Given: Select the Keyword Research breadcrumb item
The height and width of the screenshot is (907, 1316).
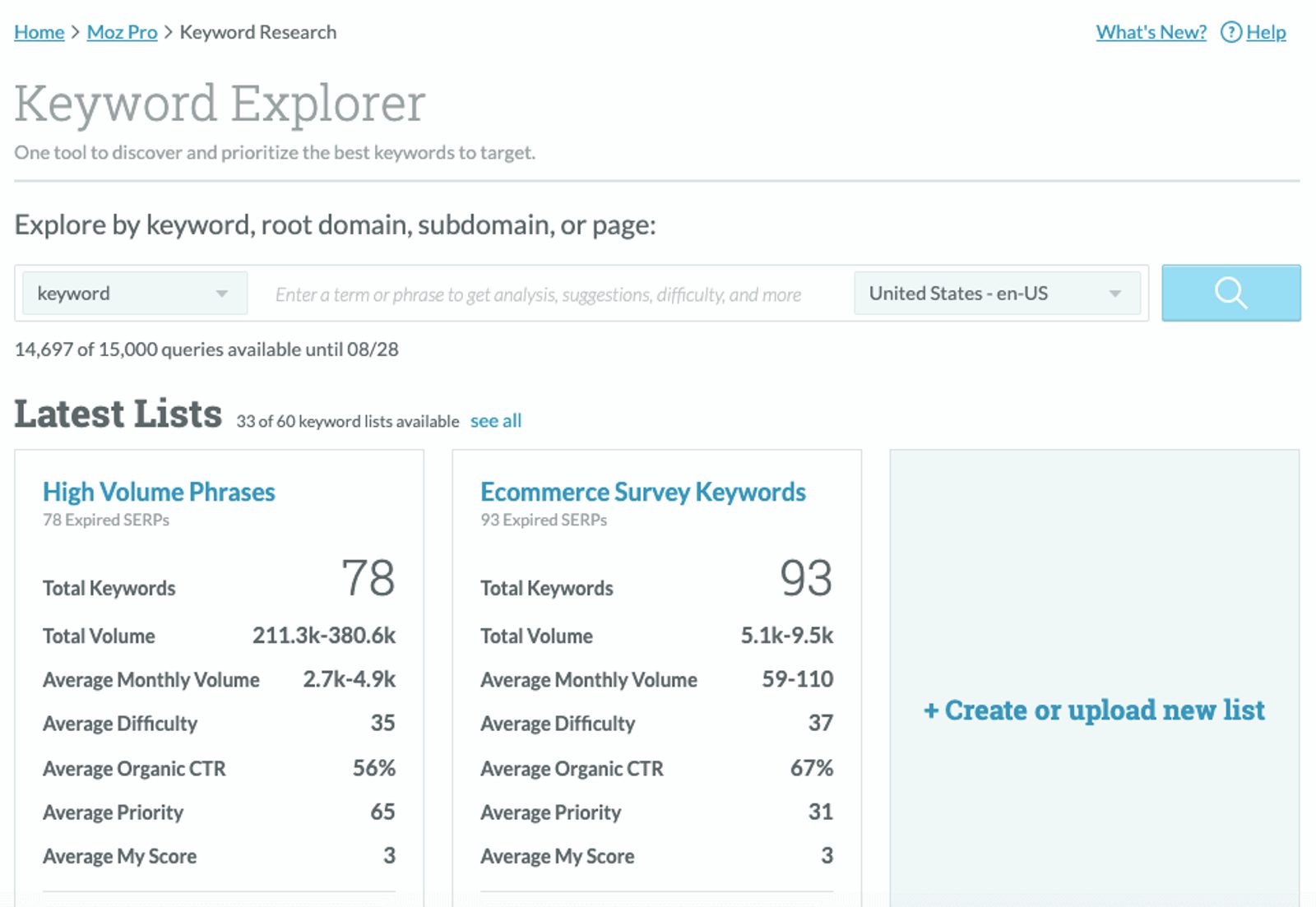Looking at the screenshot, I should click(258, 32).
